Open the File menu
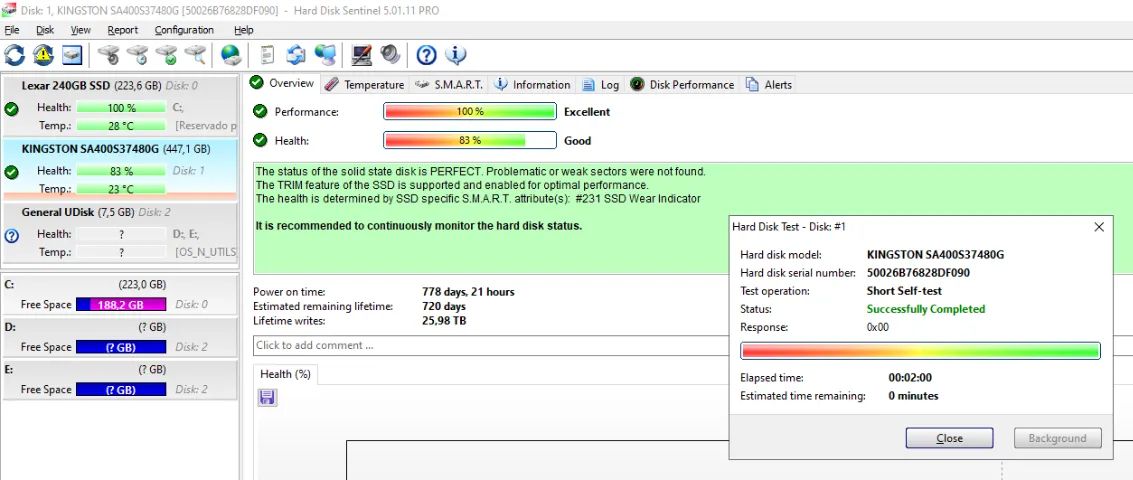The width and height of the screenshot is (1133, 480). (12, 30)
